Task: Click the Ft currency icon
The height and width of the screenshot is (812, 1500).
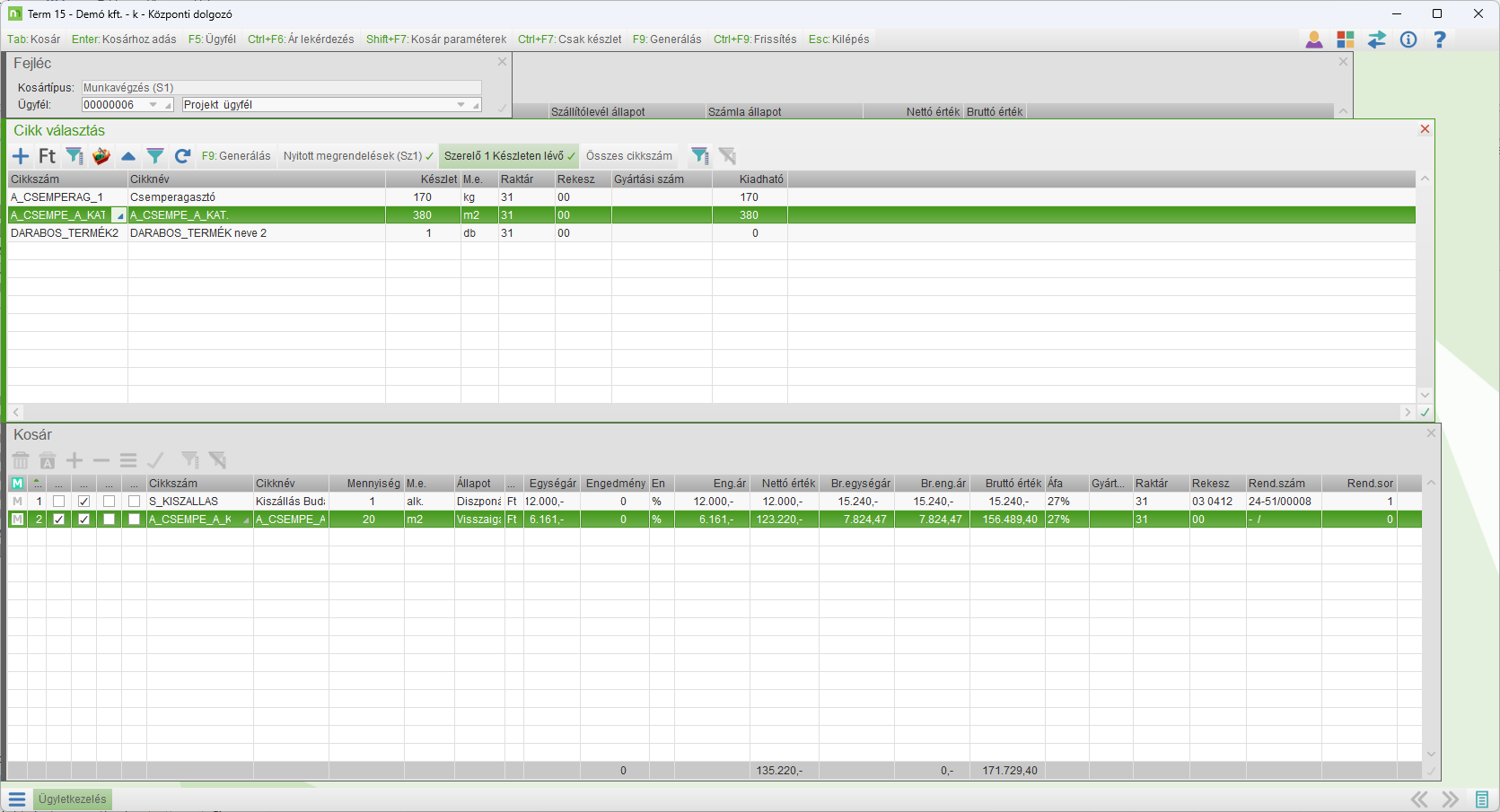Action: point(48,156)
